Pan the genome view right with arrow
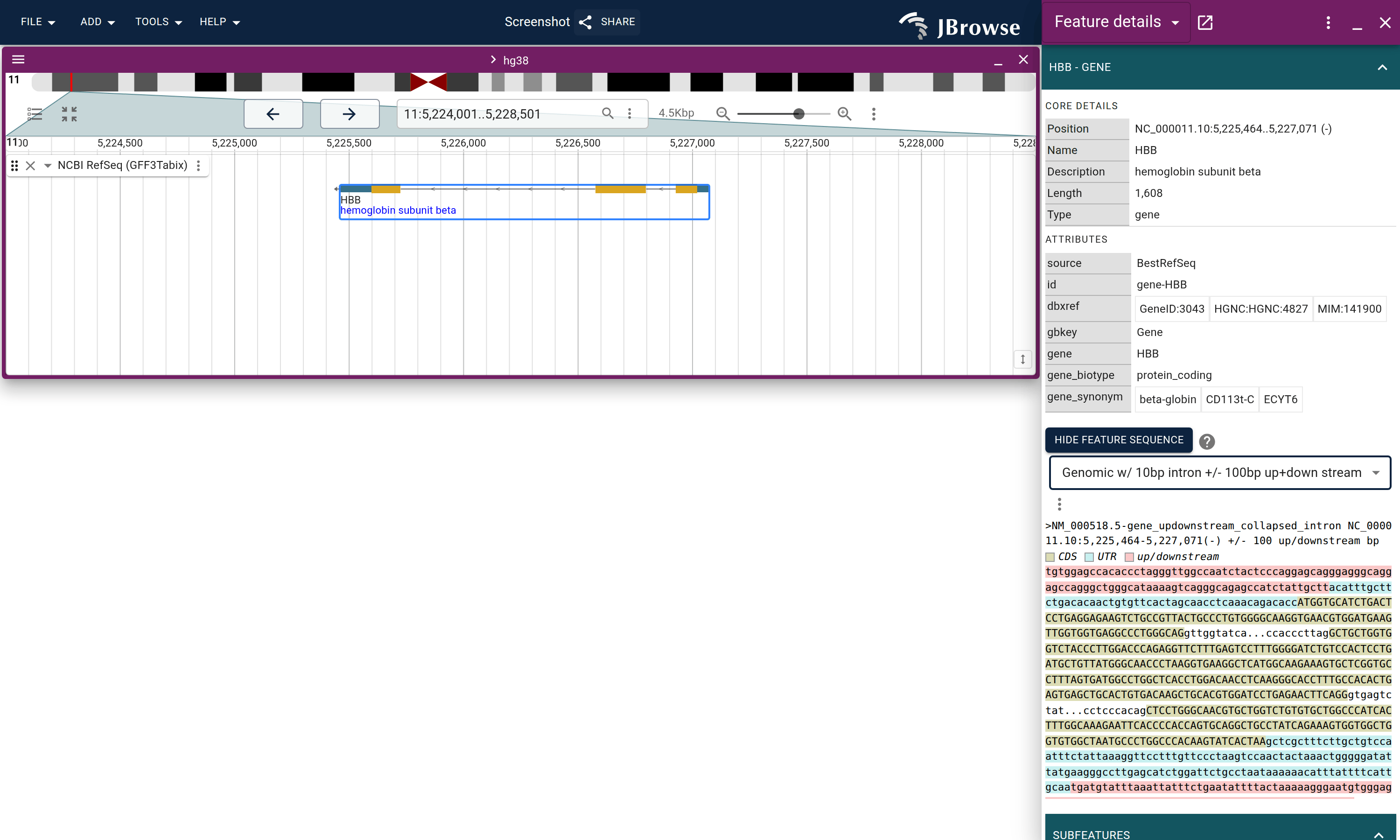The width and height of the screenshot is (1400, 840). coord(349,114)
